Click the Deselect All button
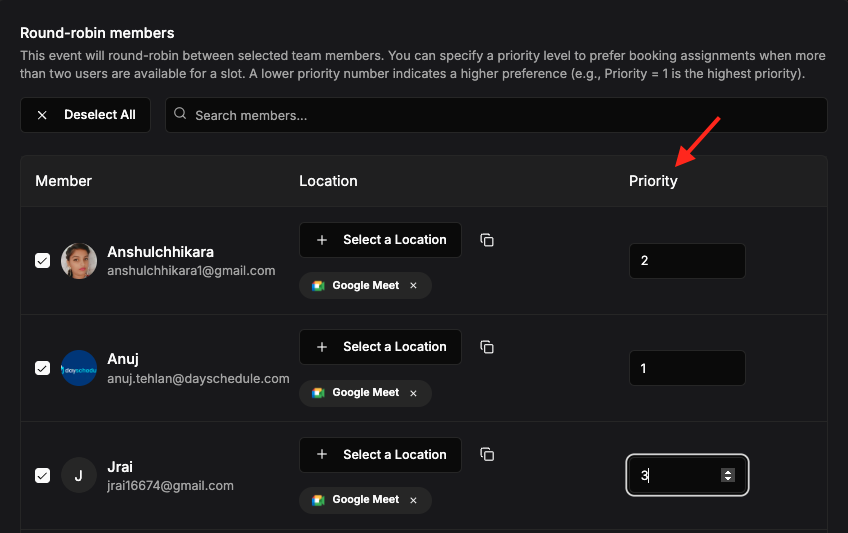 pyautogui.click(x=85, y=115)
